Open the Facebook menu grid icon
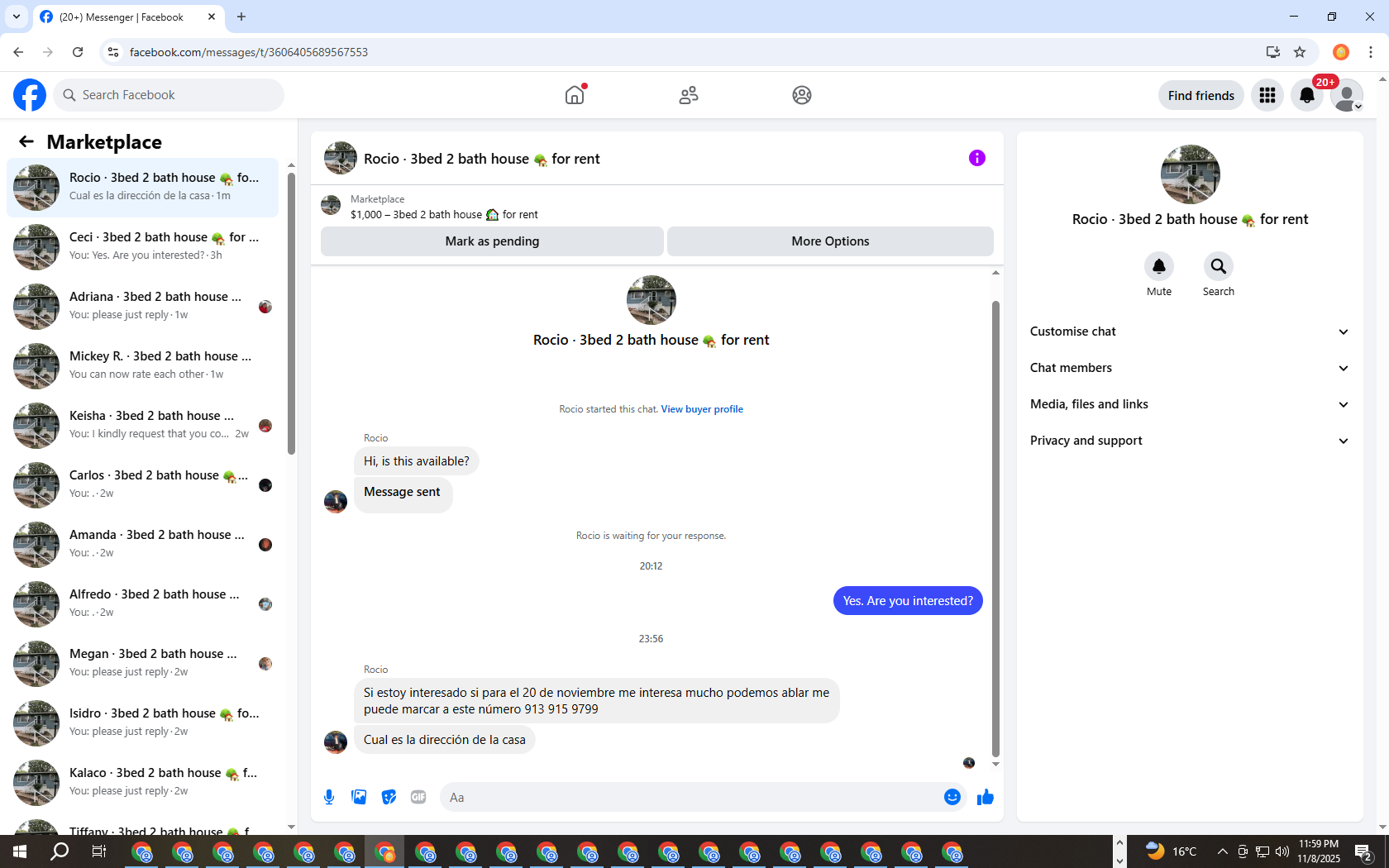The height and width of the screenshot is (868, 1389). click(1267, 95)
